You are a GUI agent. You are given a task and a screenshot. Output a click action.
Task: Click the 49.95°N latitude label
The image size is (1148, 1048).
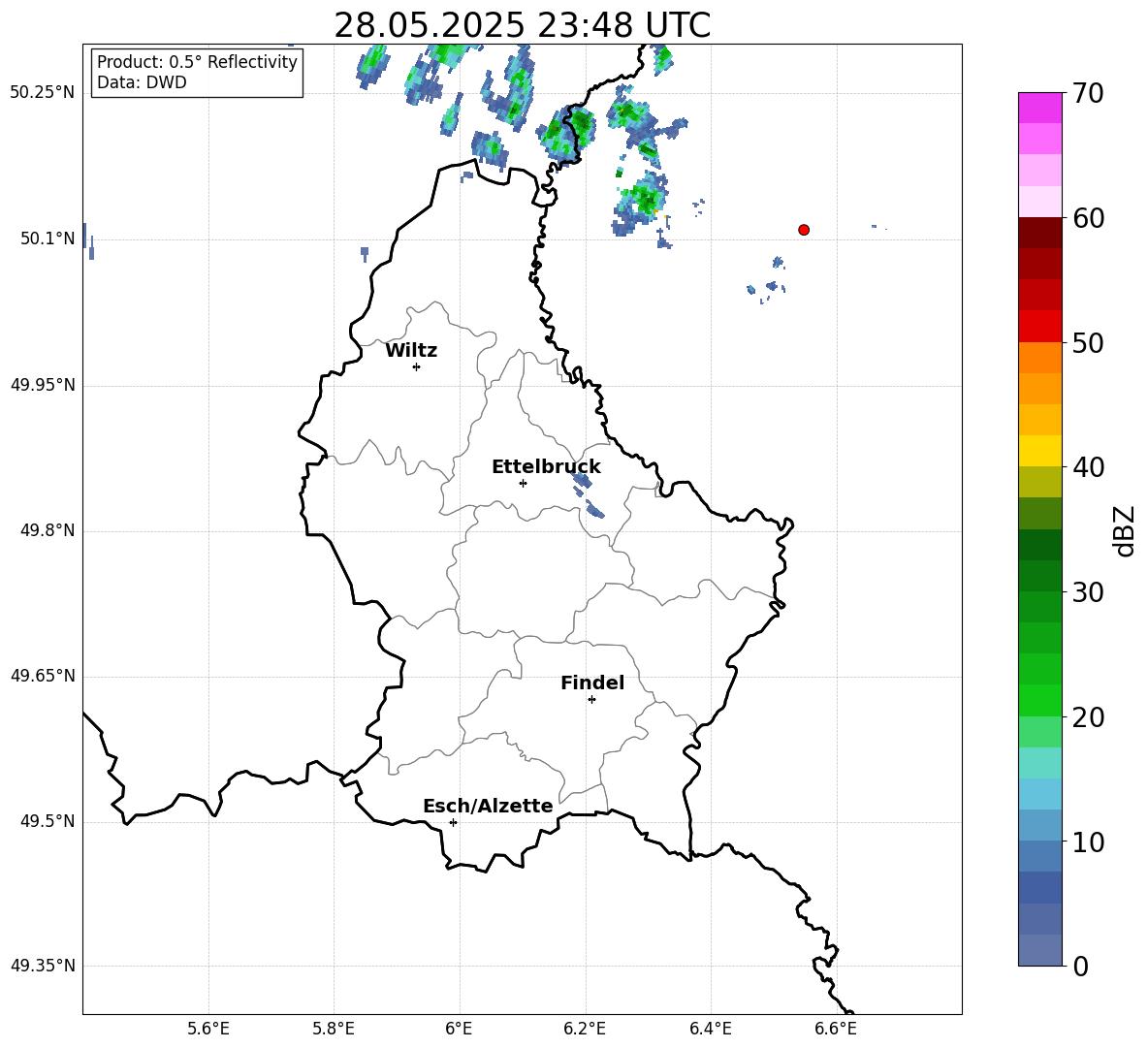(43, 385)
